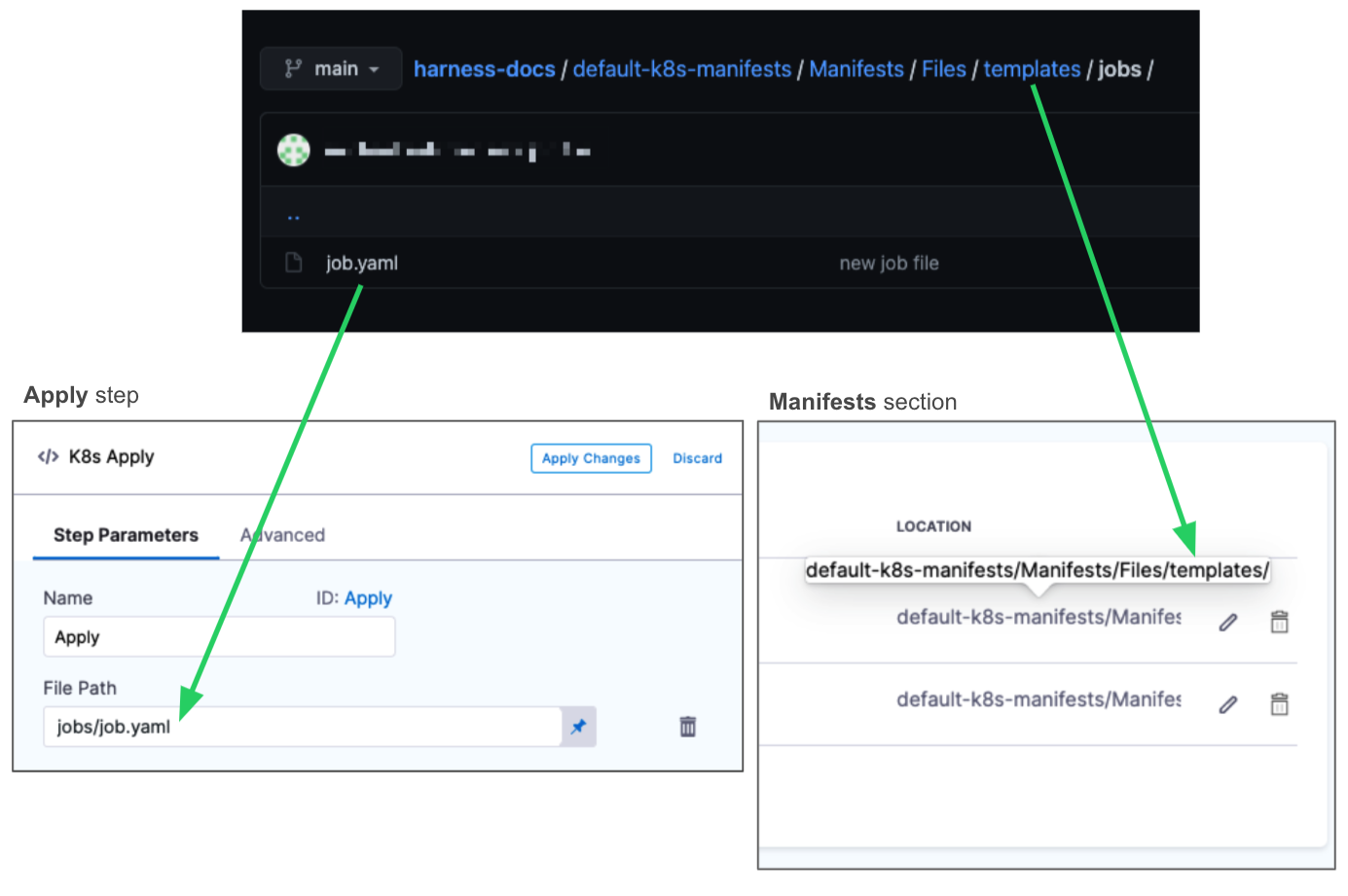Viewport: 1348px width, 896px height.
Task: Open the main branch dropdown
Action: point(331,69)
